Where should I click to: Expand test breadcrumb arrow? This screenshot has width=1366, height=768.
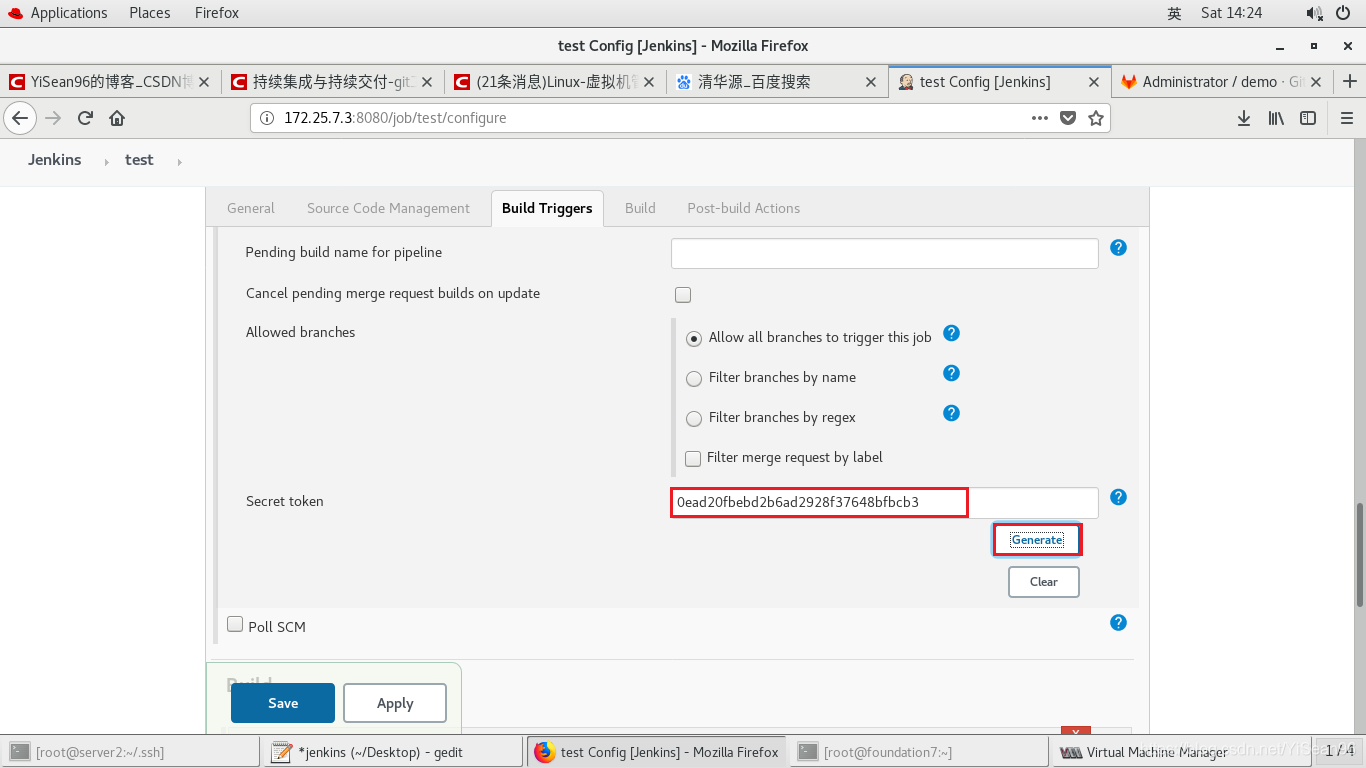[179, 161]
